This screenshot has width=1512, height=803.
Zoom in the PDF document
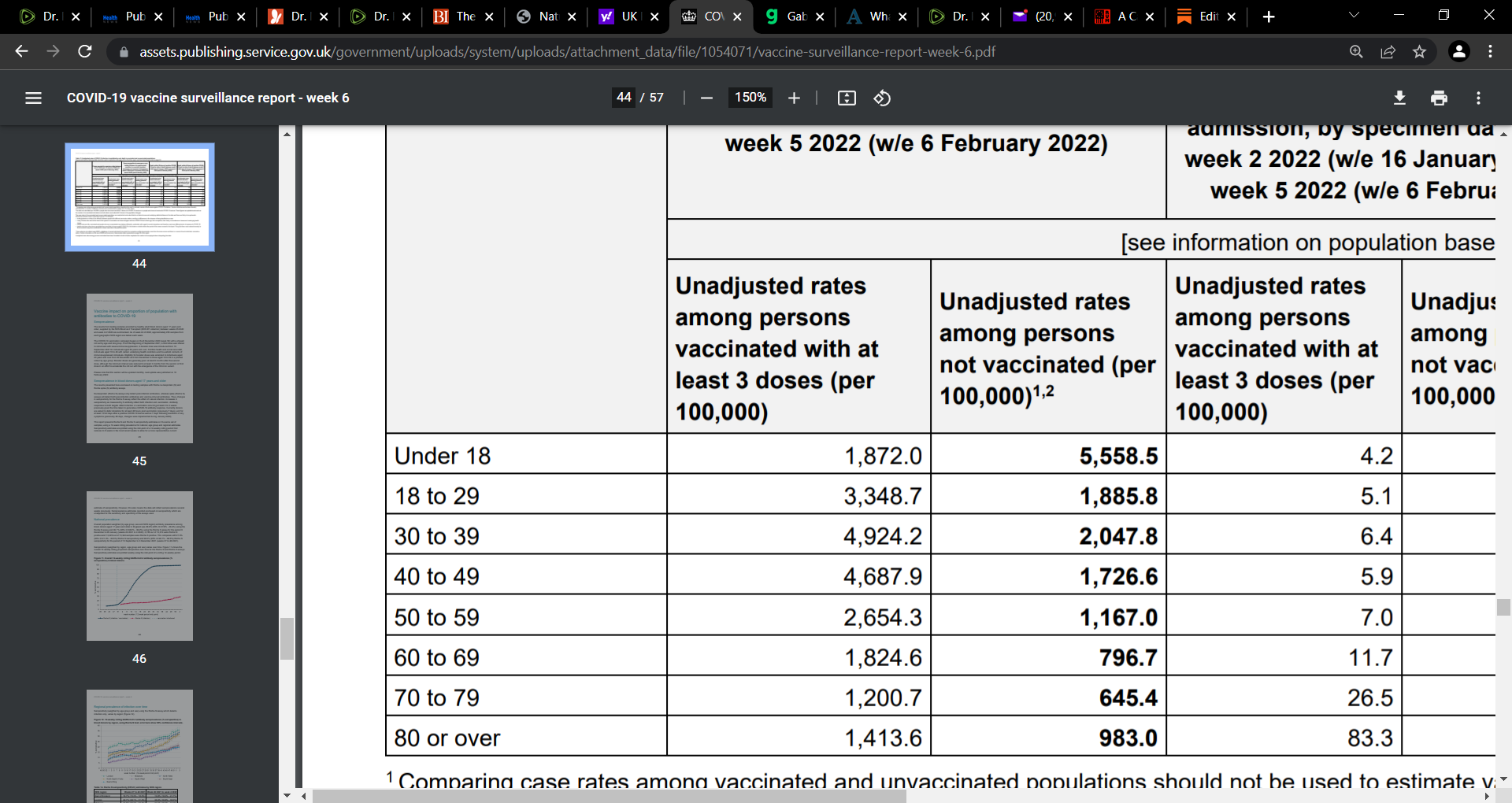coord(794,98)
